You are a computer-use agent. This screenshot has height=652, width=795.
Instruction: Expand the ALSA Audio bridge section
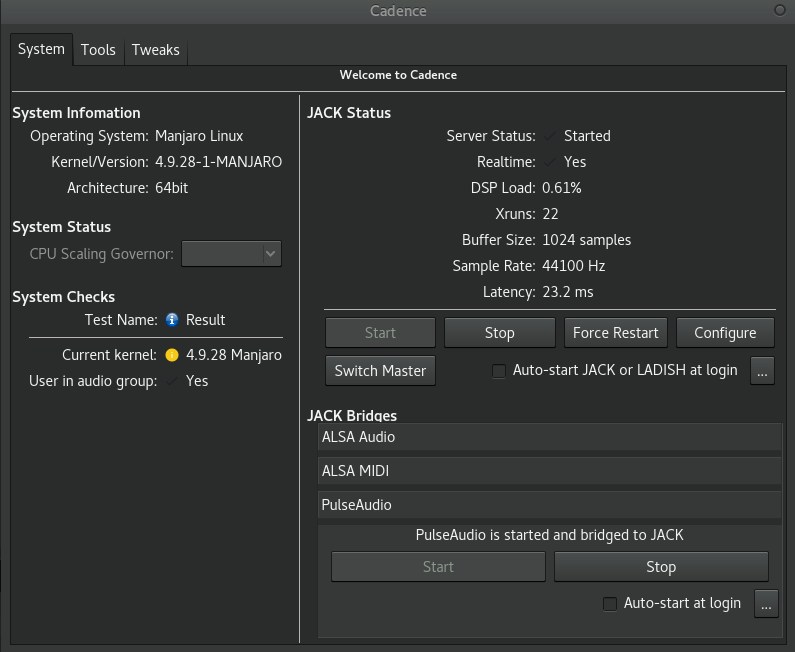[548, 437]
